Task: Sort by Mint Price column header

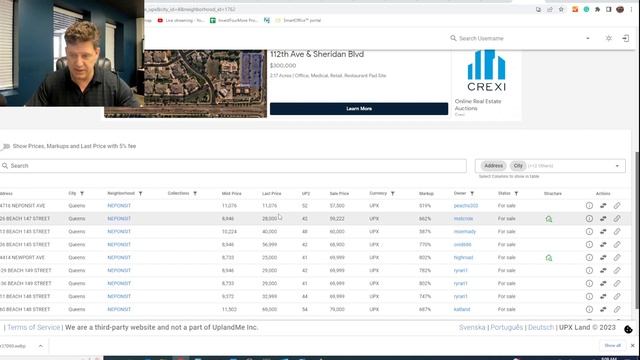Action: [x=231, y=193]
